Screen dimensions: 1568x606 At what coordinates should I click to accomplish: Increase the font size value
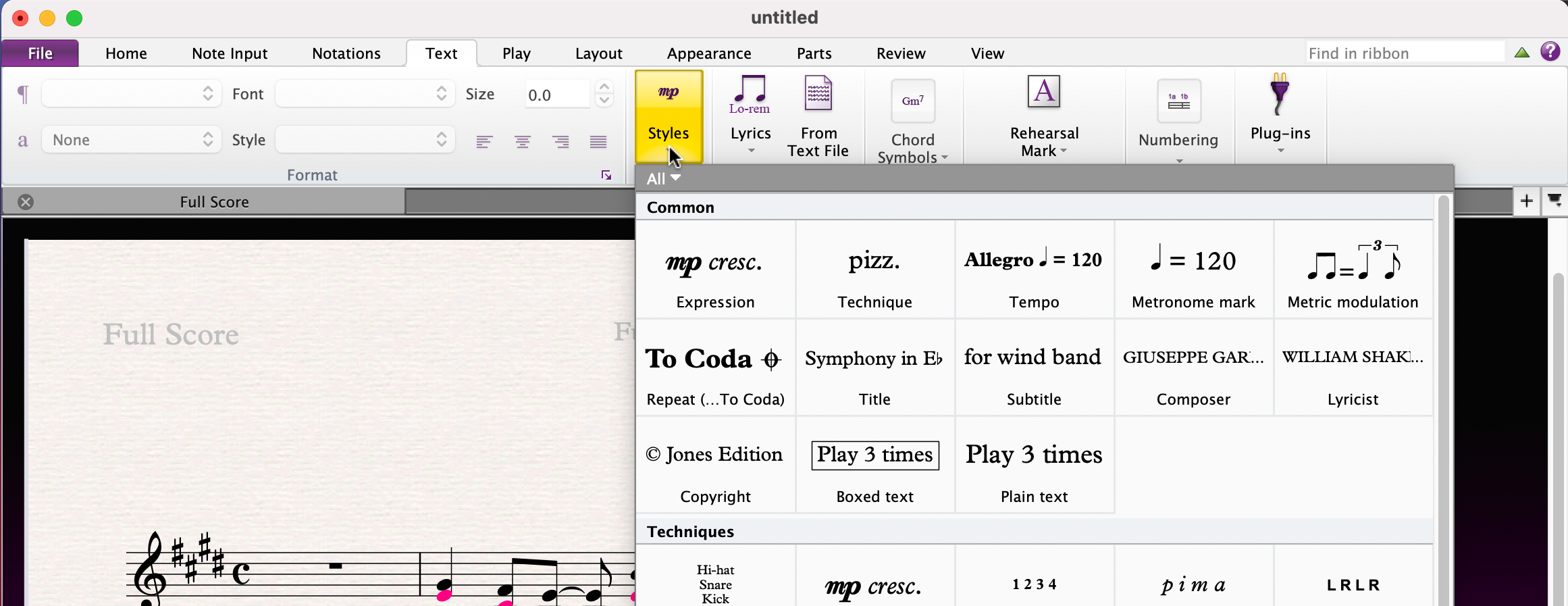point(604,87)
